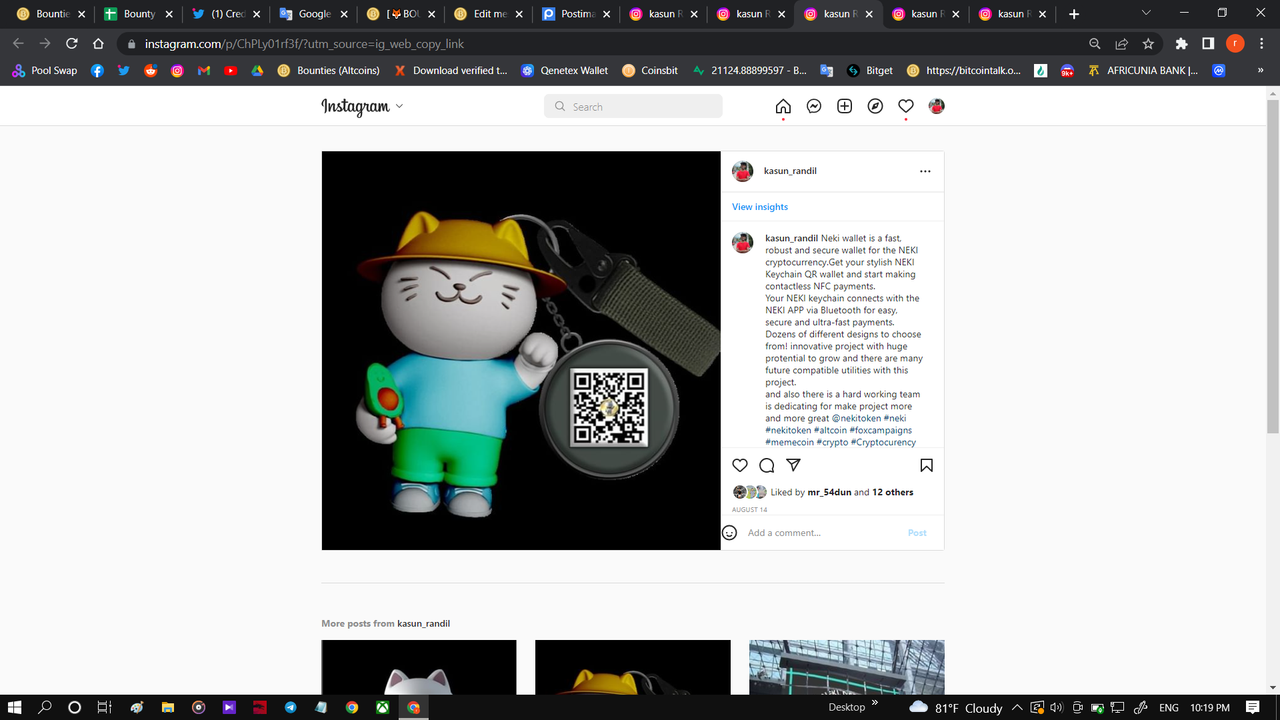Open Explore with the compass icon
Image resolution: width=1280 pixels, height=720 pixels.
(875, 105)
